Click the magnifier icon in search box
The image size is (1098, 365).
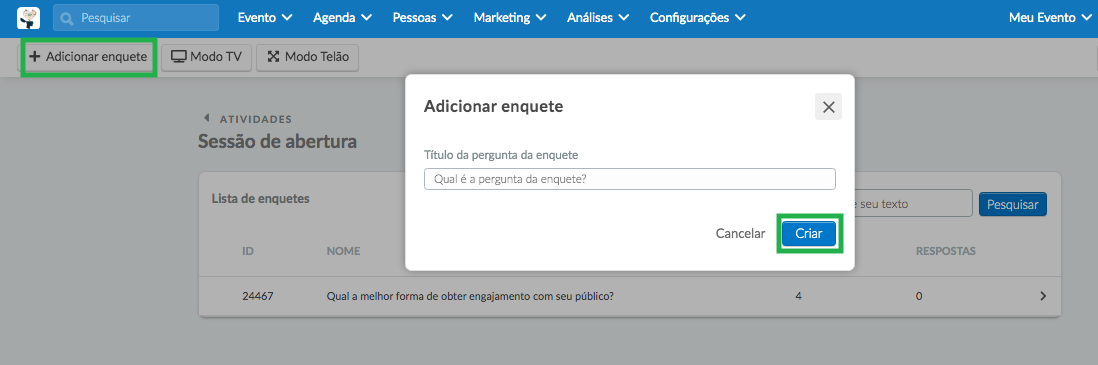point(67,18)
